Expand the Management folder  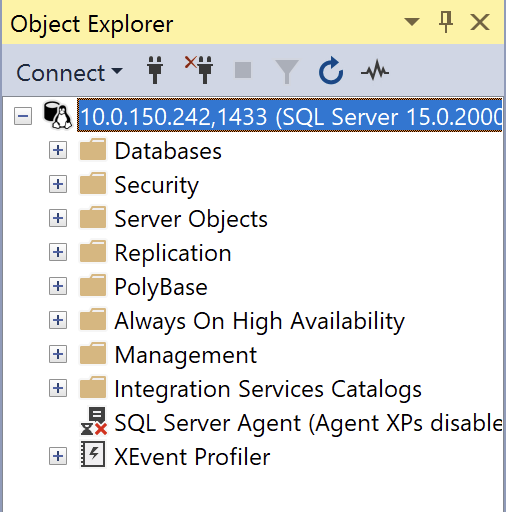(x=58, y=354)
